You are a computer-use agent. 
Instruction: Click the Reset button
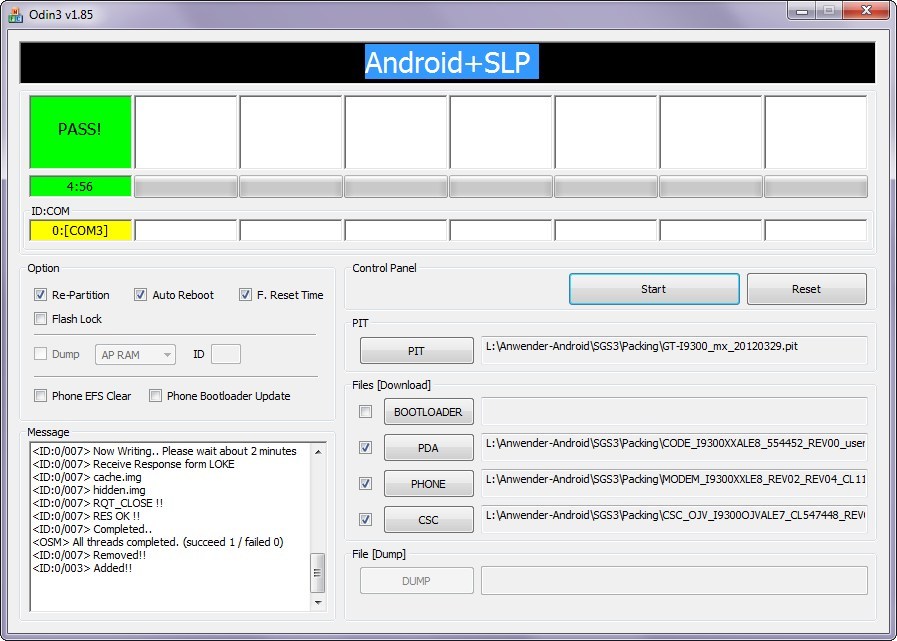click(807, 289)
